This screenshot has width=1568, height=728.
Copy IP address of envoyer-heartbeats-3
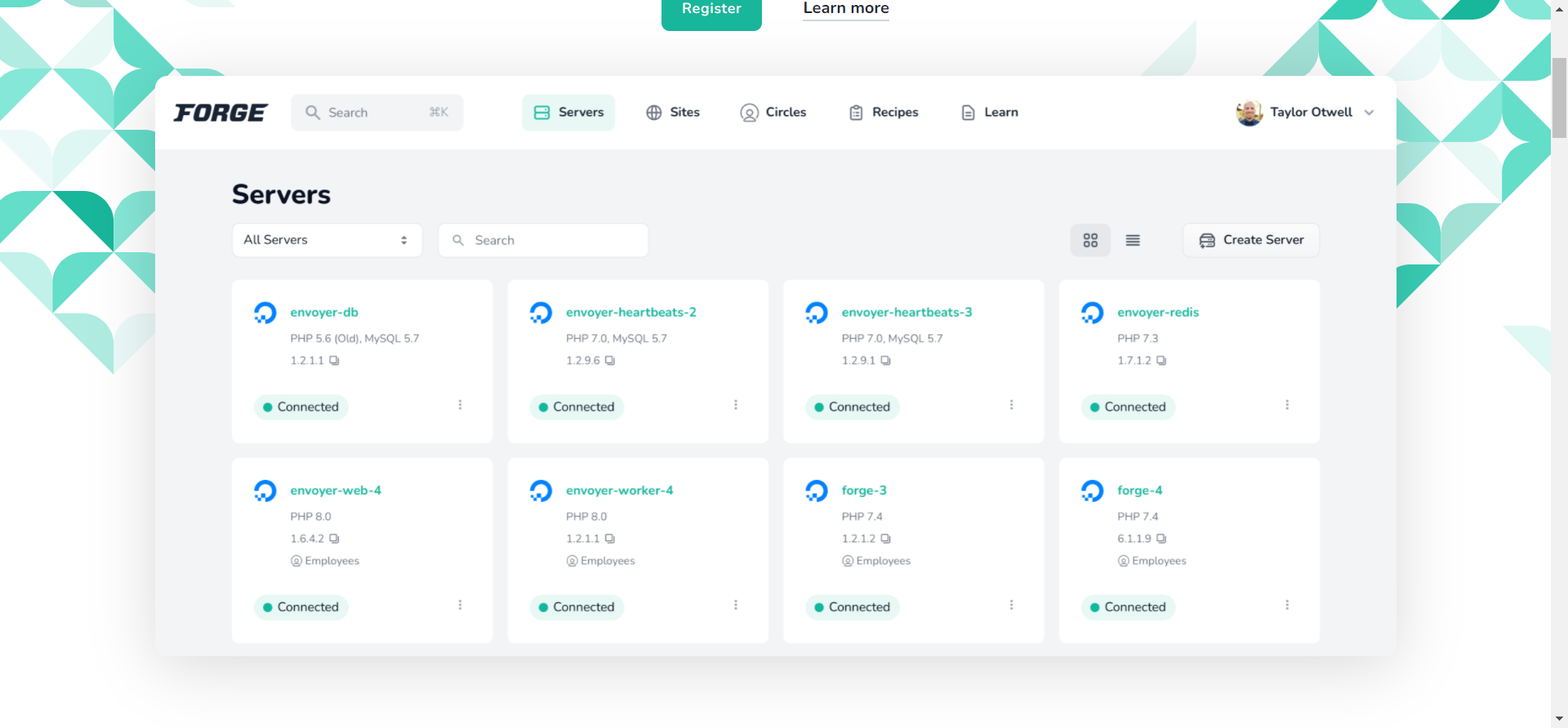885,361
